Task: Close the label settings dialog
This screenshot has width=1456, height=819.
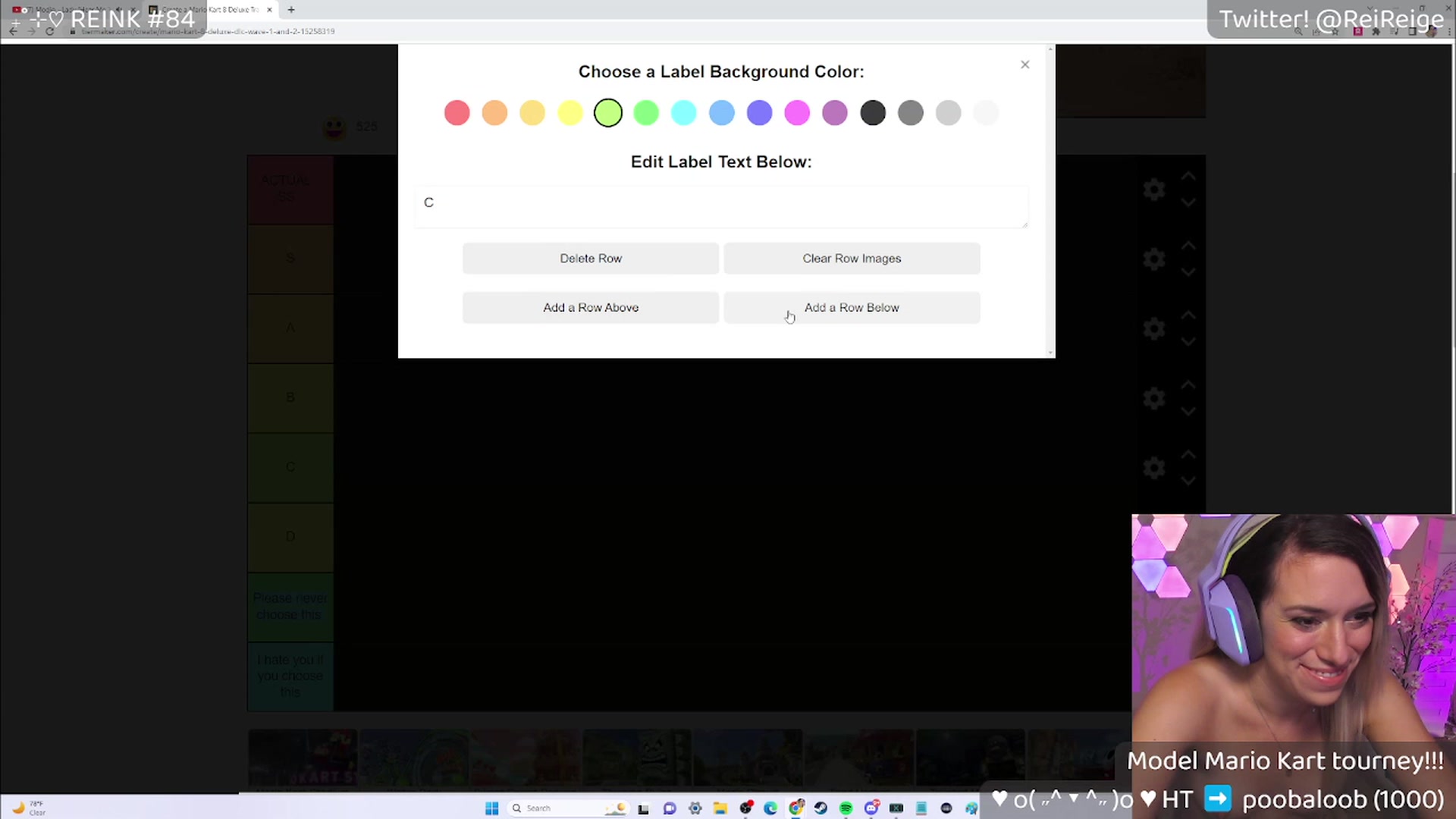Action: (1025, 64)
